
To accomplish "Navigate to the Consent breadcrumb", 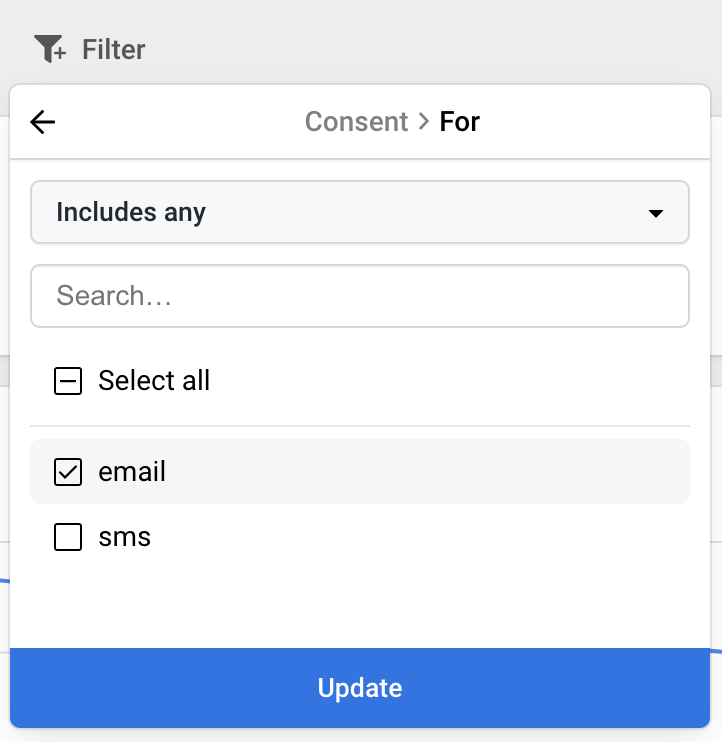I will [x=356, y=122].
